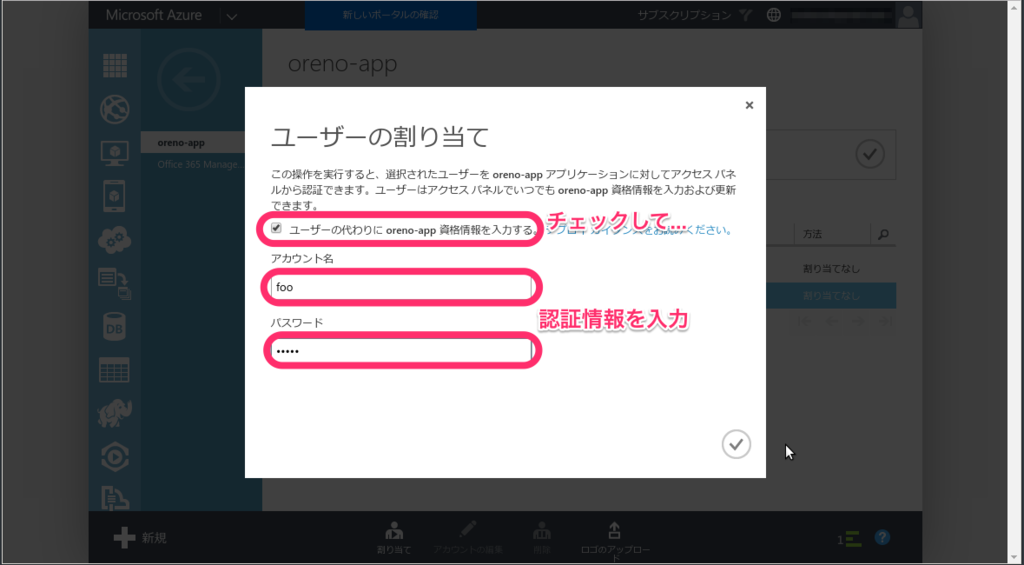Expand the Microsoft Azure header dropdown chevron
The image size is (1024, 565).
pyautogui.click(x=232, y=16)
